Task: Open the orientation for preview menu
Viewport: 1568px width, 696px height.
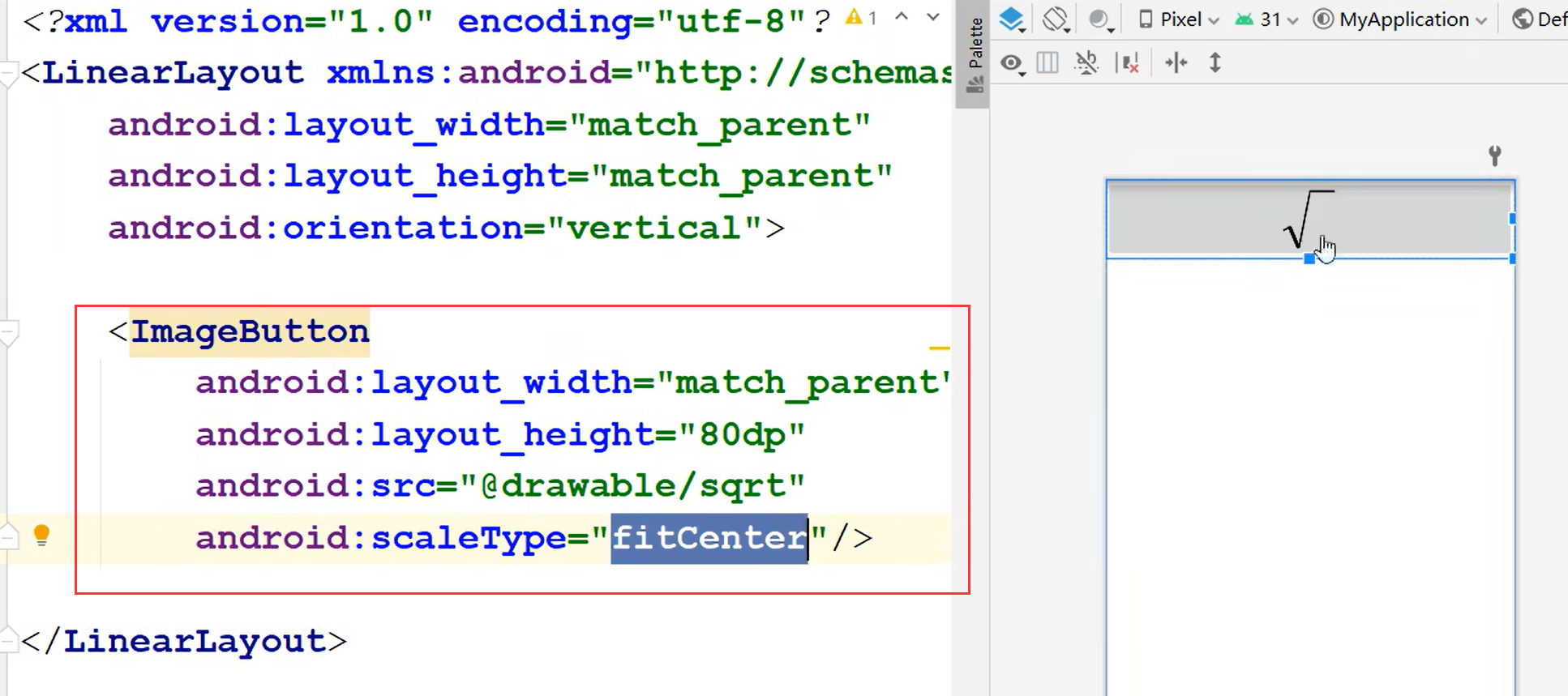Action: 1056,19
